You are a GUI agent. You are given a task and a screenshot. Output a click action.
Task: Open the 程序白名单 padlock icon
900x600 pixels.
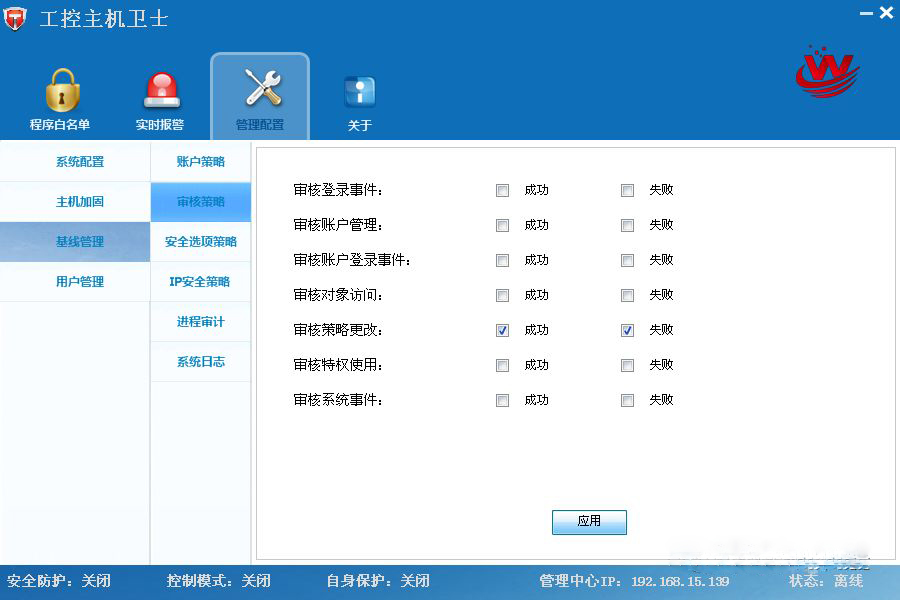pos(60,92)
